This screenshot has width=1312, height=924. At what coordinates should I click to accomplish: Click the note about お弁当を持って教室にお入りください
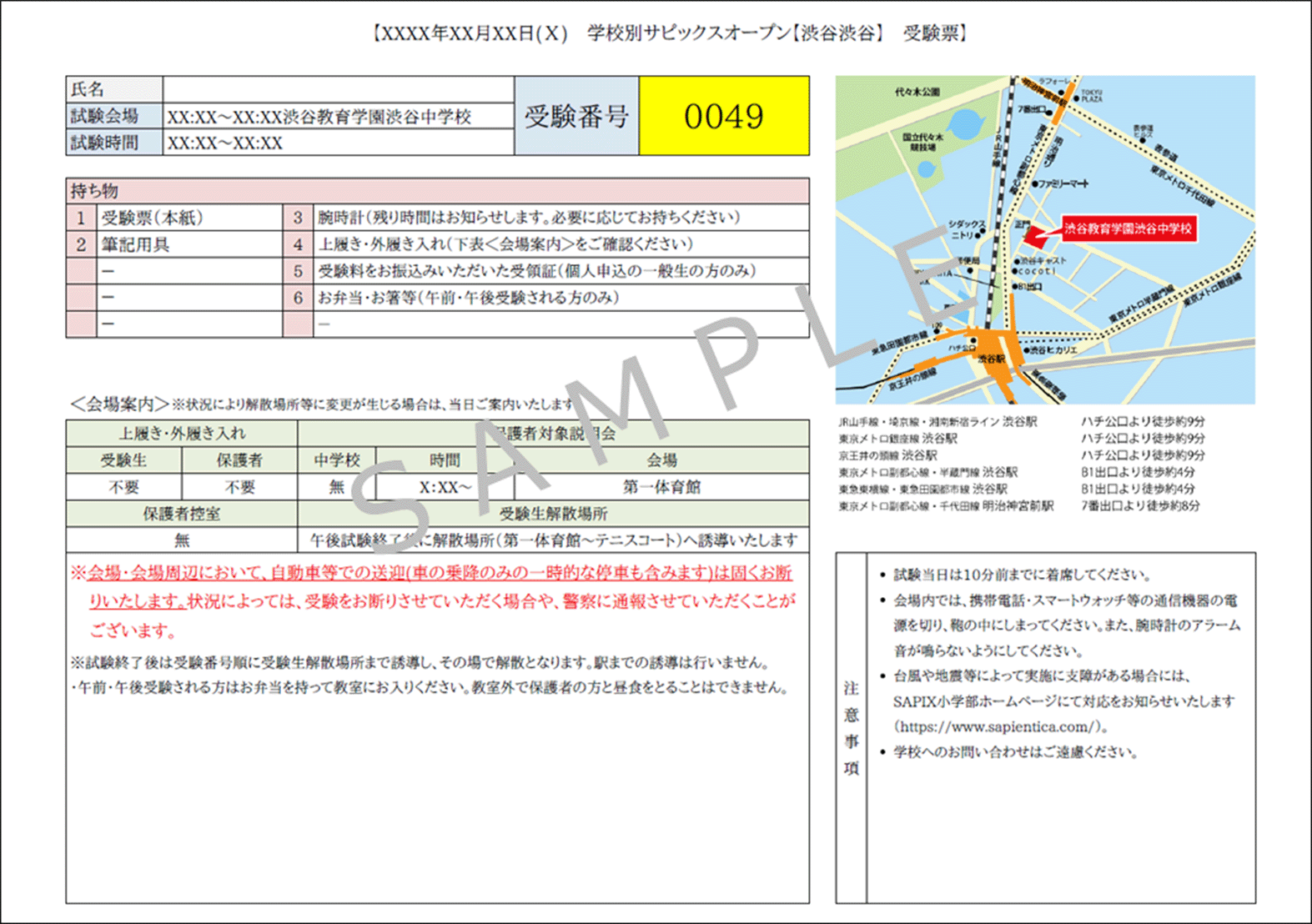tap(430, 688)
